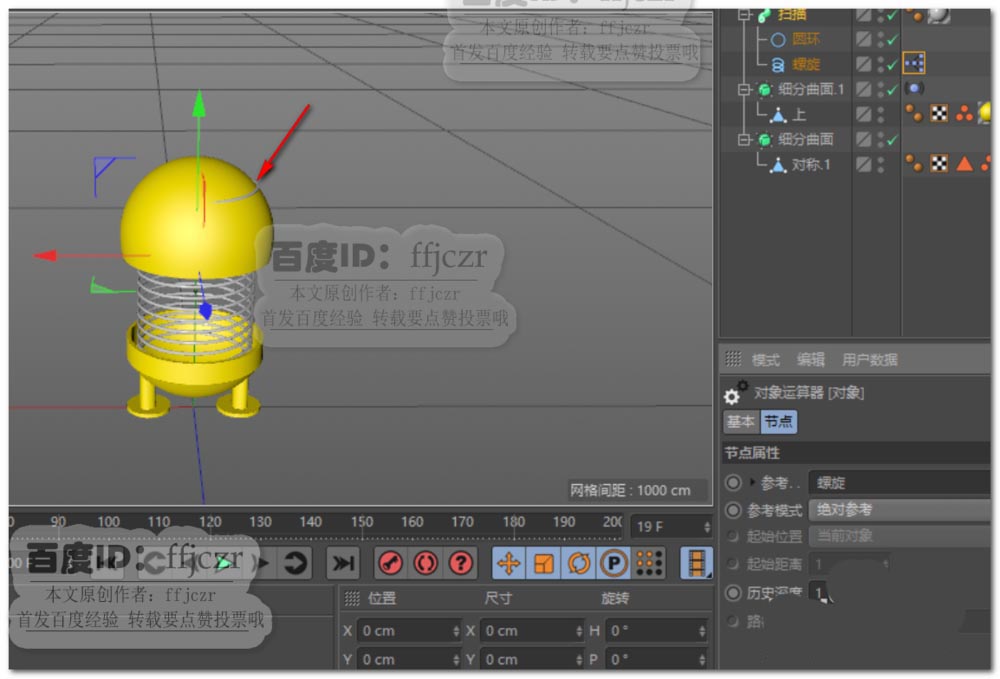Click the polygon object icon beside 对称.1
Screen dimensions: 1000x679
click(x=778, y=165)
